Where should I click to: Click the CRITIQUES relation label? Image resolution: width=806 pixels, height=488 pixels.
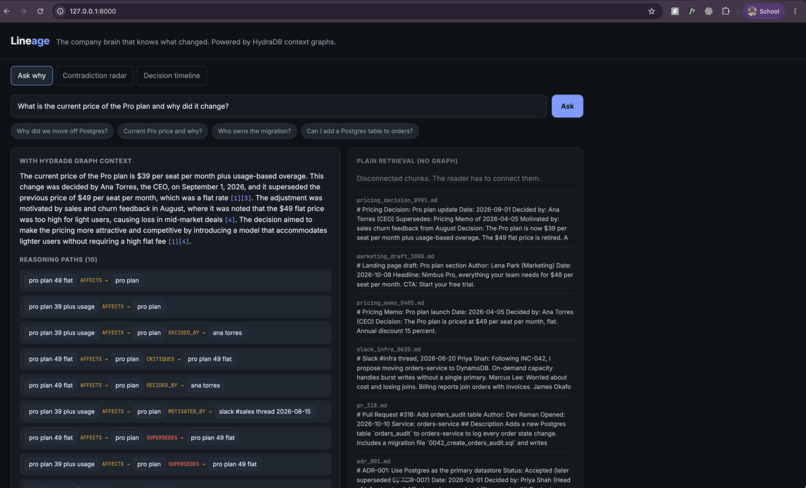160,359
